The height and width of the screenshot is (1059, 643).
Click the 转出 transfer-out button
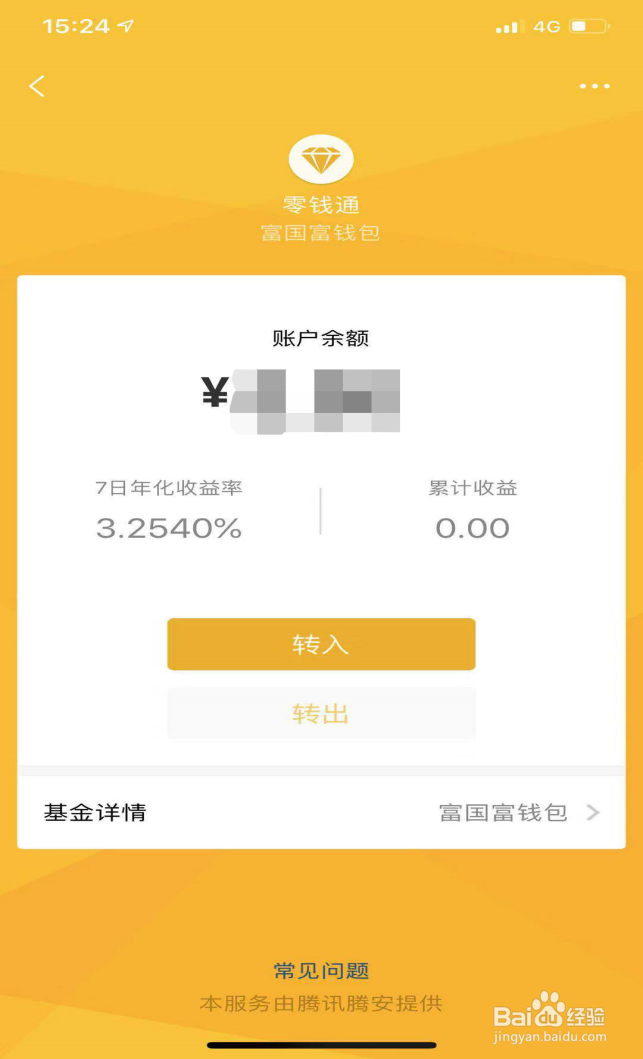321,713
